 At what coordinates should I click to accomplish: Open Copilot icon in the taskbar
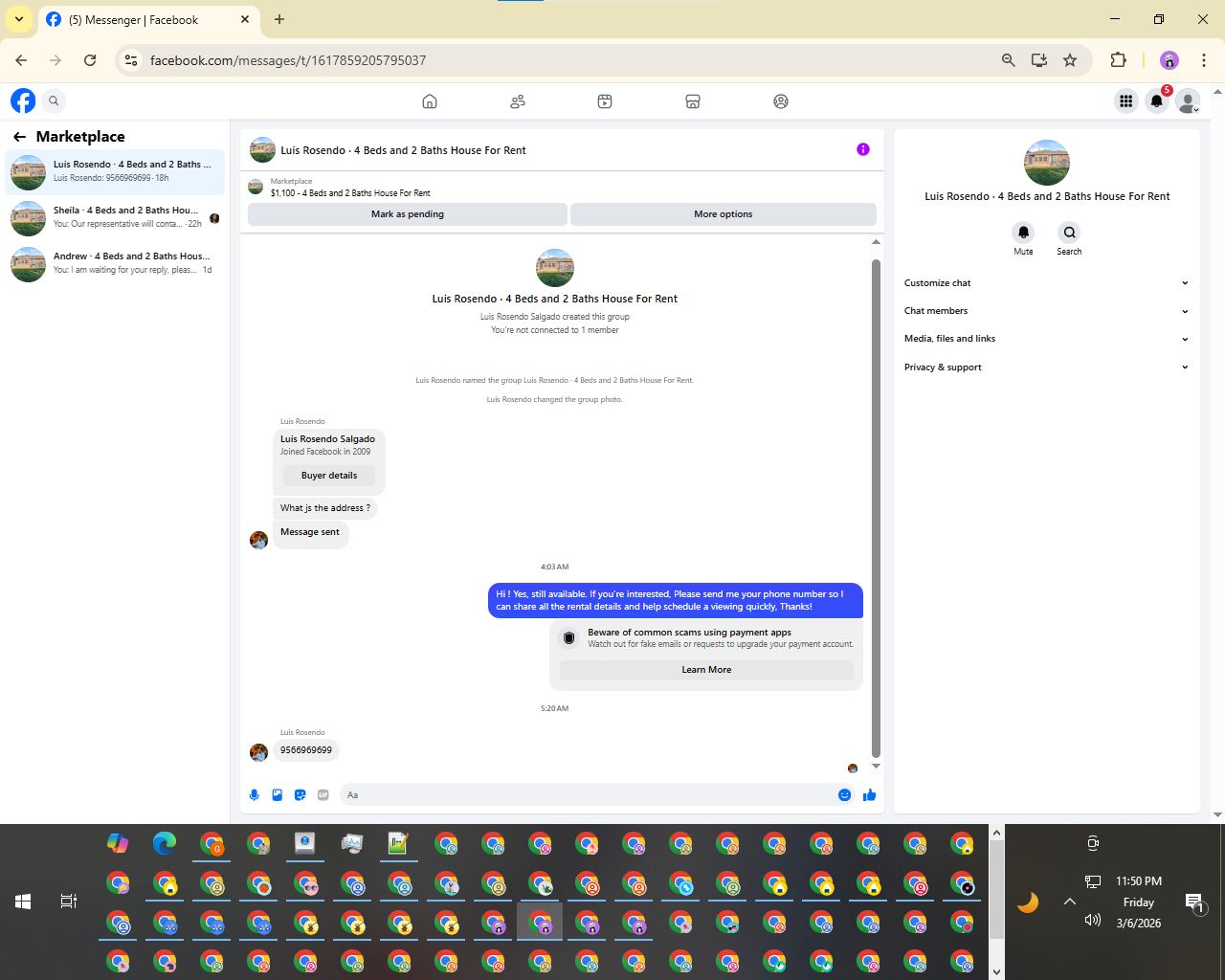pyautogui.click(x=118, y=843)
